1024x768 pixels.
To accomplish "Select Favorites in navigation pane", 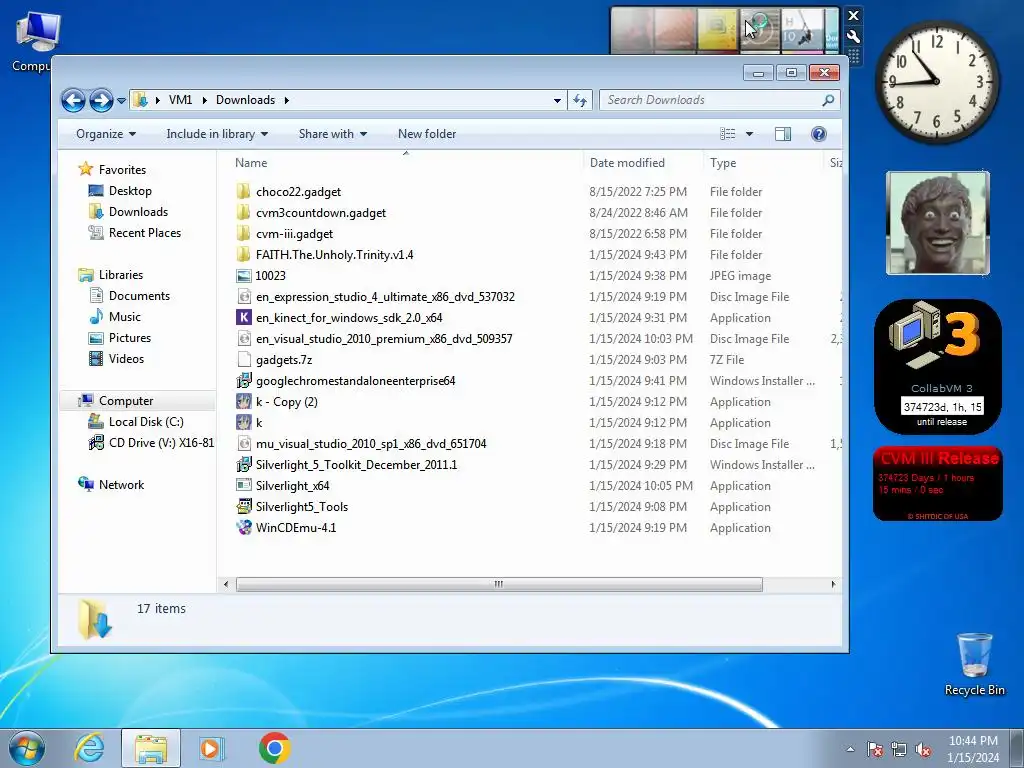I will pos(122,170).
